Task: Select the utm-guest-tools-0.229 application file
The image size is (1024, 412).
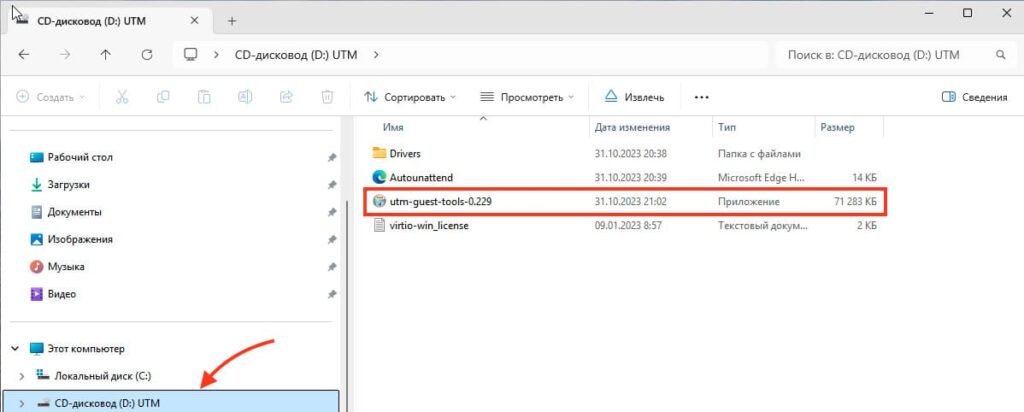Action: [x=440, y=201]
